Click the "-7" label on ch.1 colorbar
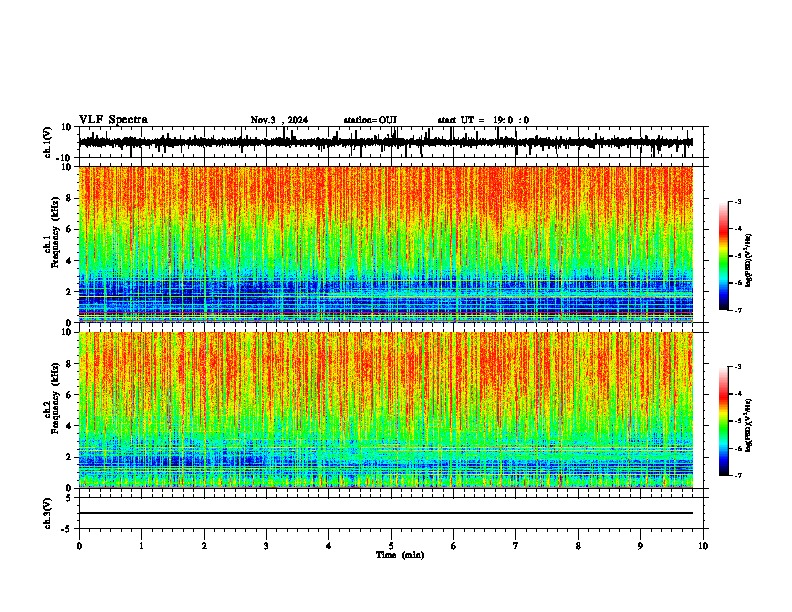Viewport: 792px width, 612px height. pyautogui.click(x=737, y=310)
